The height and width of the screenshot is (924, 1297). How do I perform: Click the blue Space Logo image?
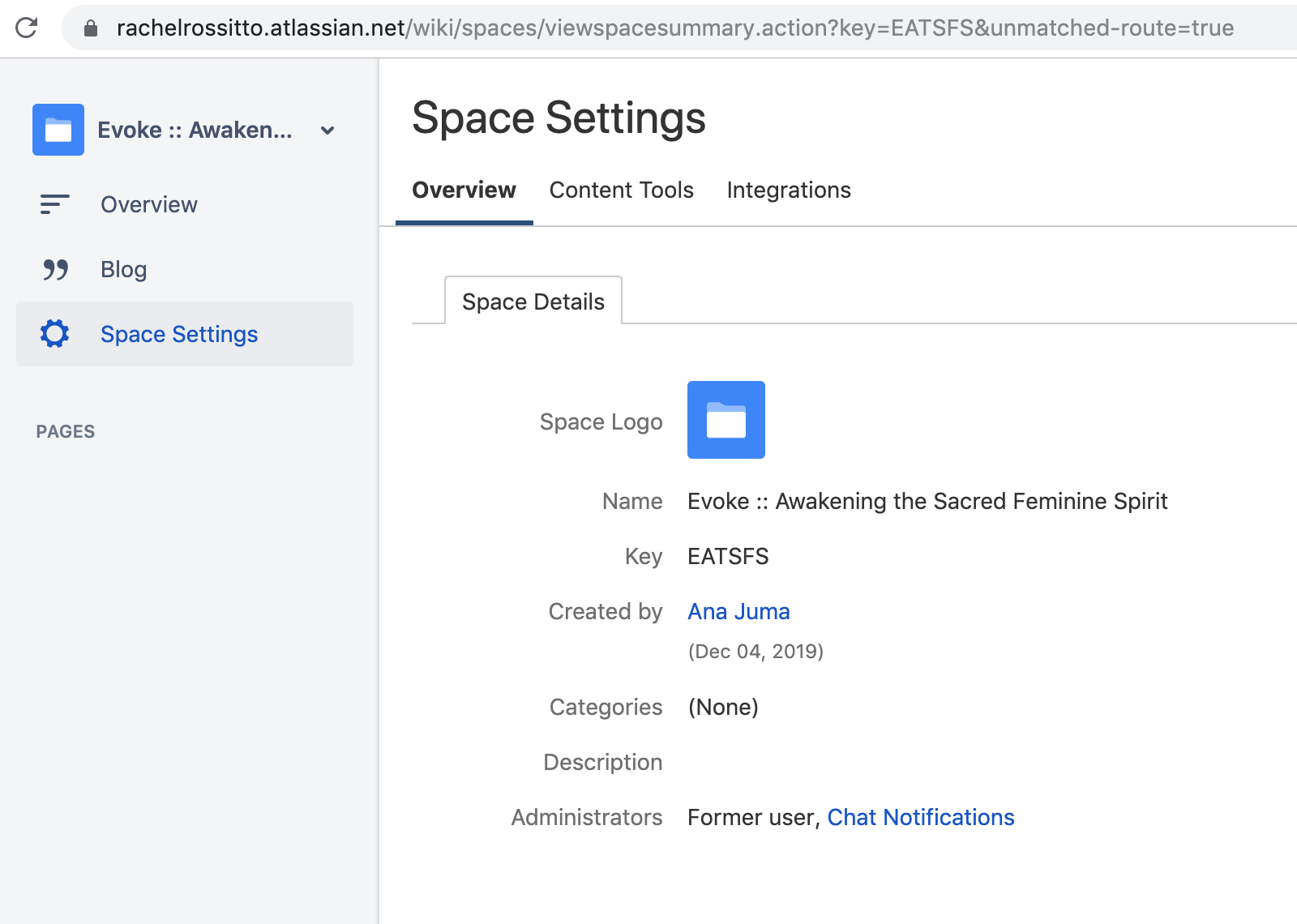pyautogui.click(x=726, y=420)
